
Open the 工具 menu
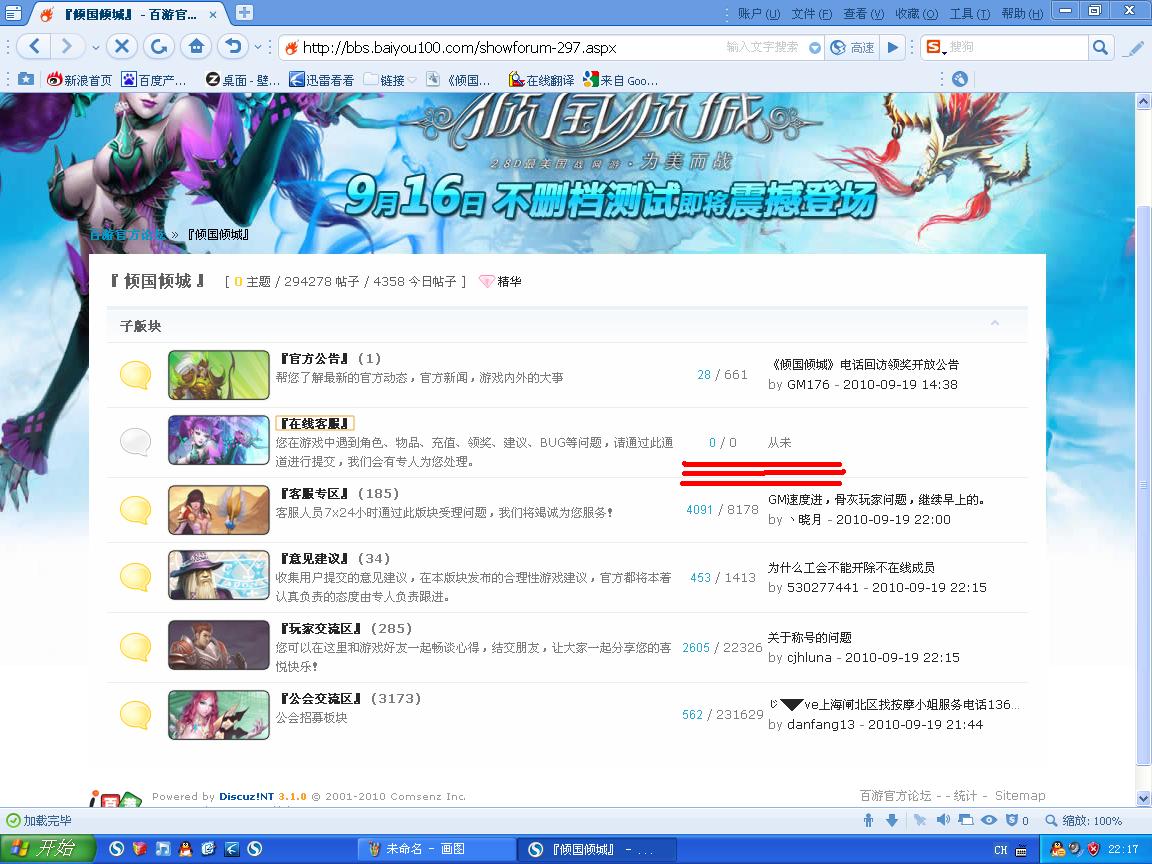(x=968, y=14)
